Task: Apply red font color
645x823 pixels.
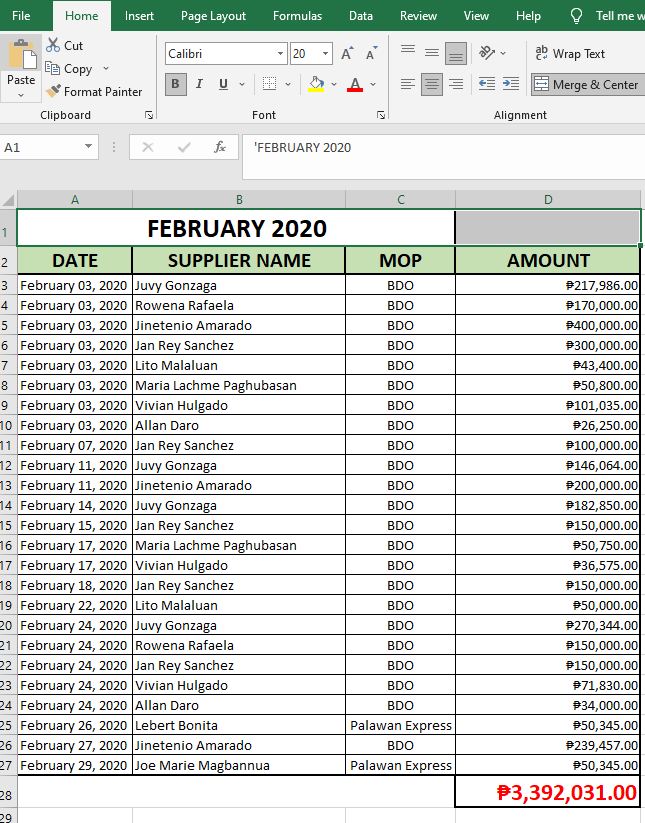Action: click(x=355, y=84)
